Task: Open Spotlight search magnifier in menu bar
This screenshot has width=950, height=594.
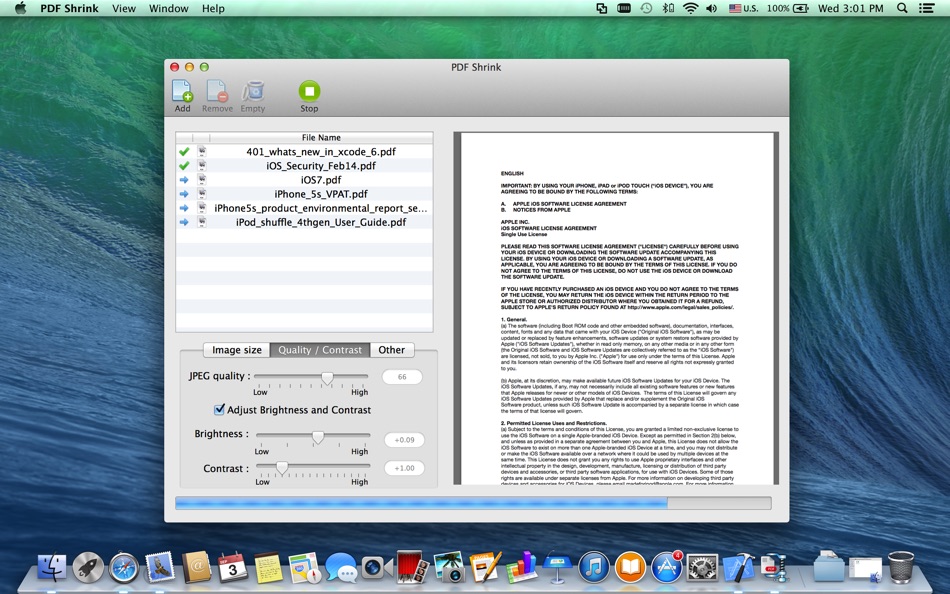Action: 902,8
